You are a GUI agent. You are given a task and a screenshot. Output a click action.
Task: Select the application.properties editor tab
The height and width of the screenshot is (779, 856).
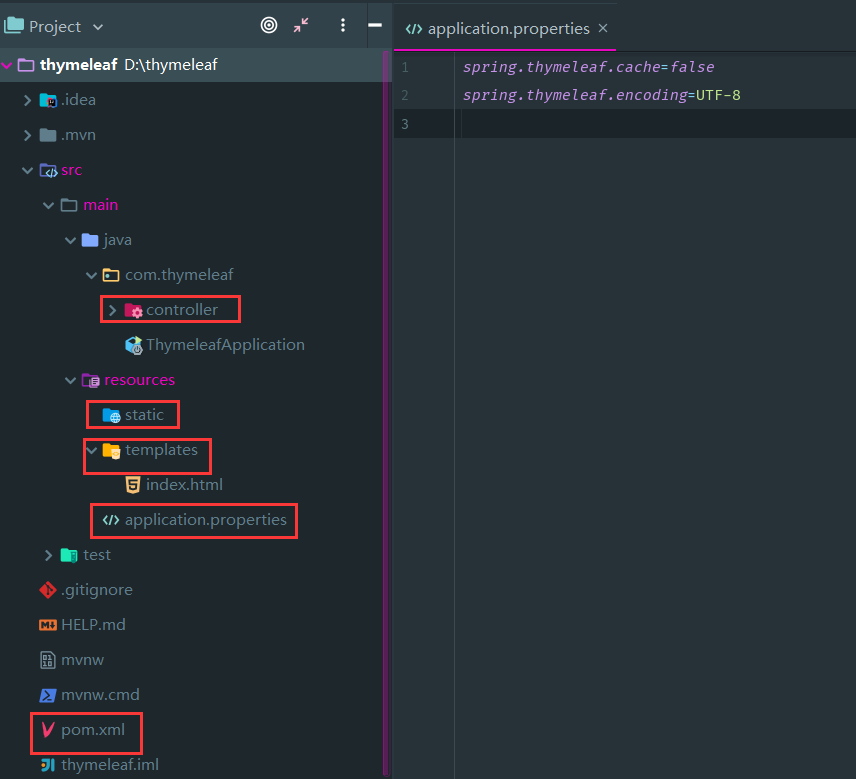click(x=498, y=28)
